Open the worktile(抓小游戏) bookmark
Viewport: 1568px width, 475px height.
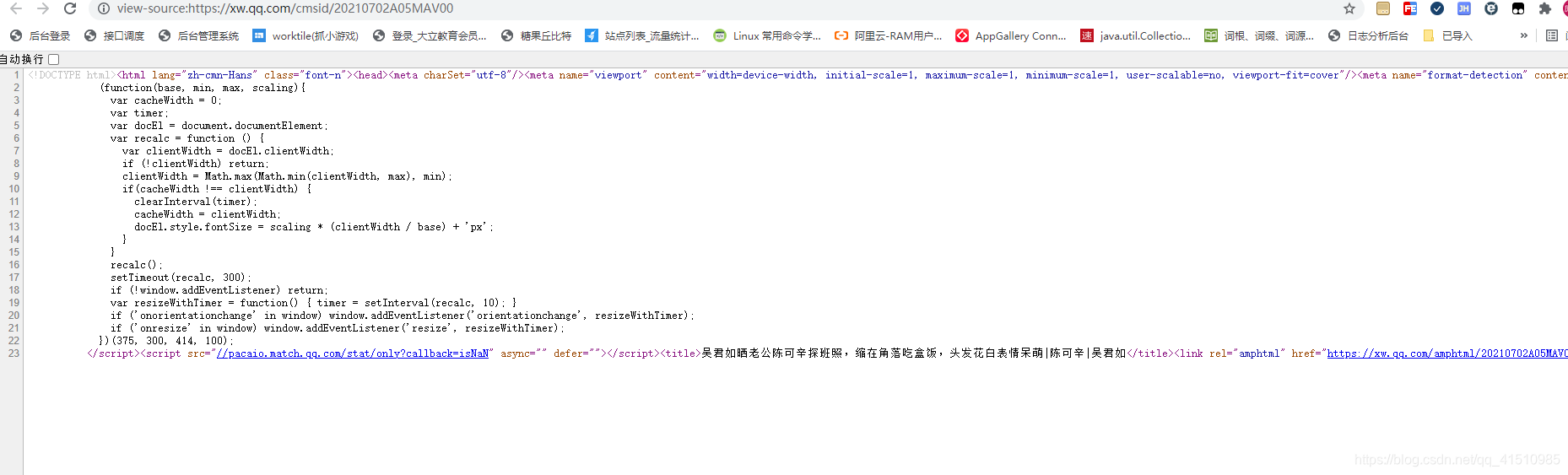pos(305,35)
